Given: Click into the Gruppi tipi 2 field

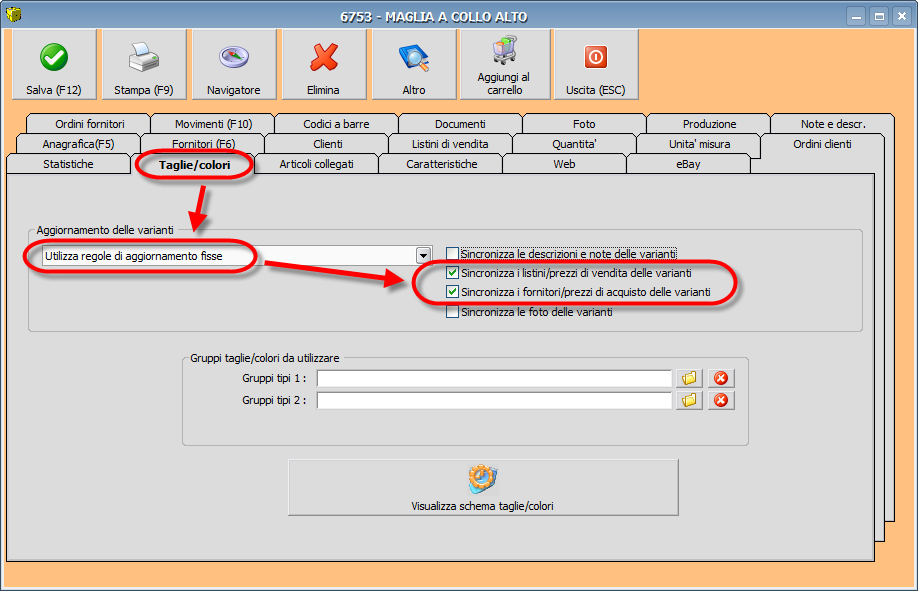Looking at the screenshot, I should 494,400.
